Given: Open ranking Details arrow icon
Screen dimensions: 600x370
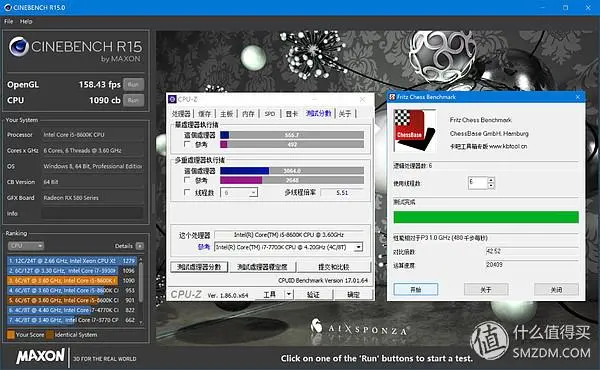Looking at the screenshot, I should 140,246.
